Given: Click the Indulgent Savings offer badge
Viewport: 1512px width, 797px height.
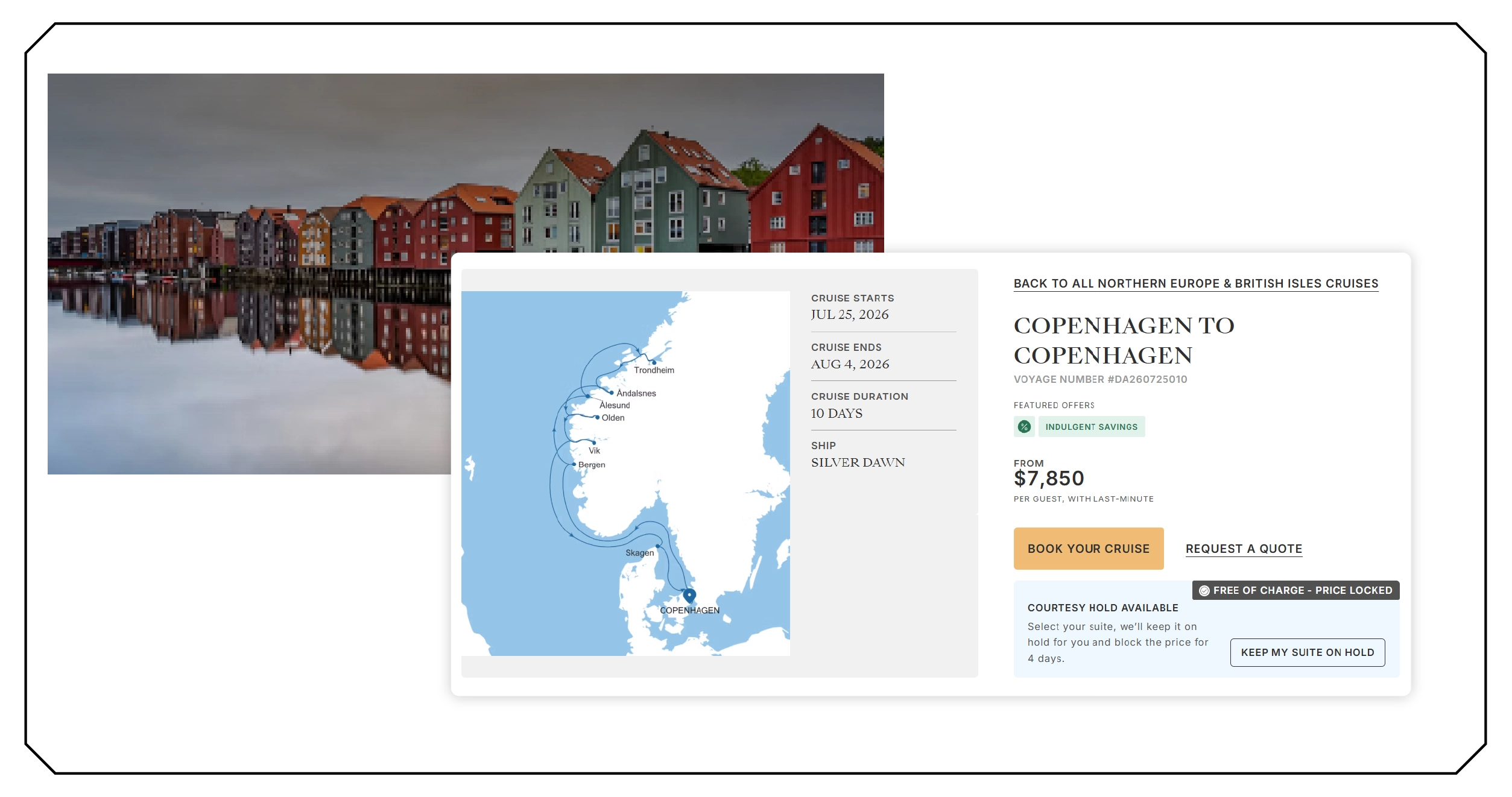Looking at the screenshot, I should [1091, 426].
